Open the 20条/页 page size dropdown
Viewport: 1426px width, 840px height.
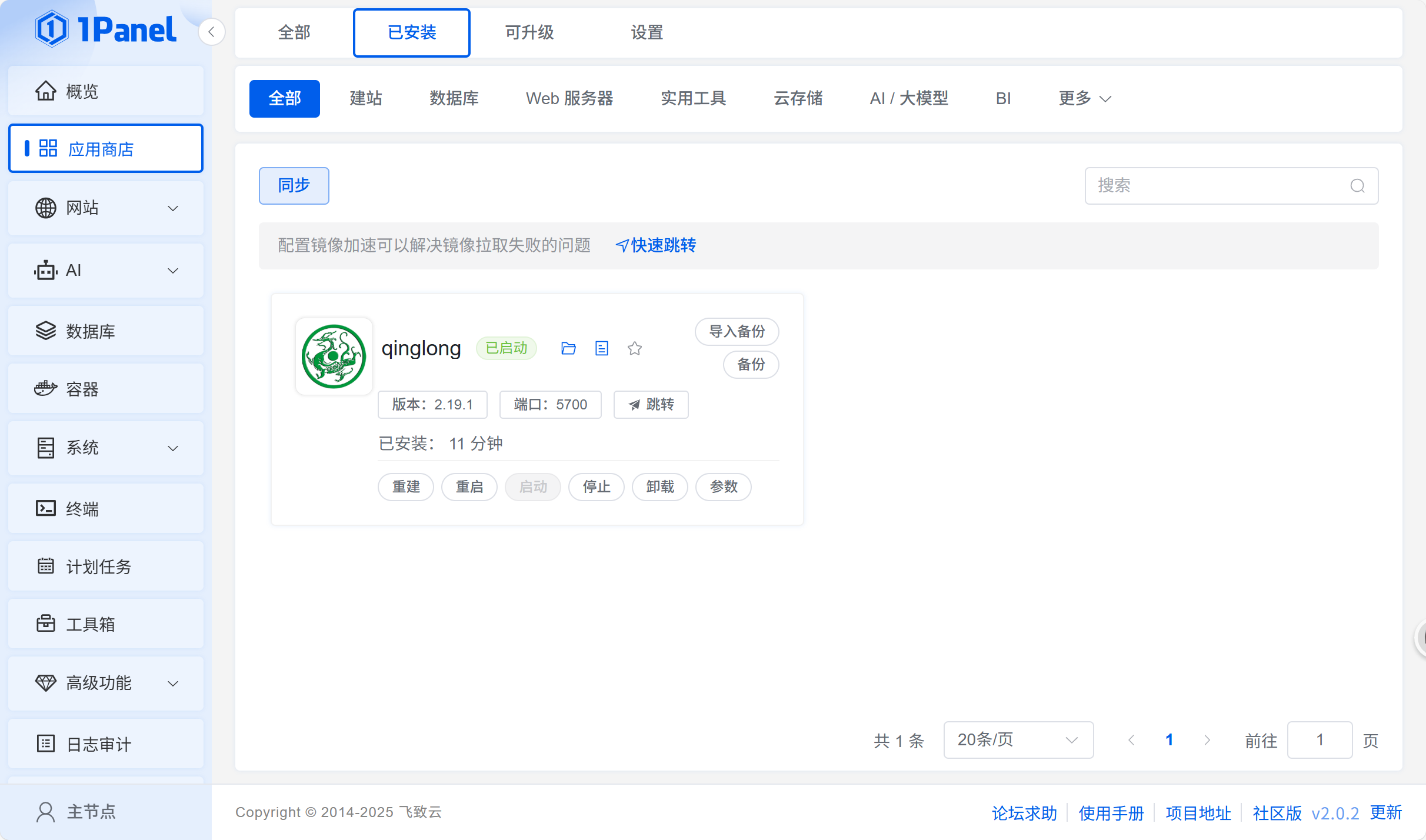click(1019, 740)
